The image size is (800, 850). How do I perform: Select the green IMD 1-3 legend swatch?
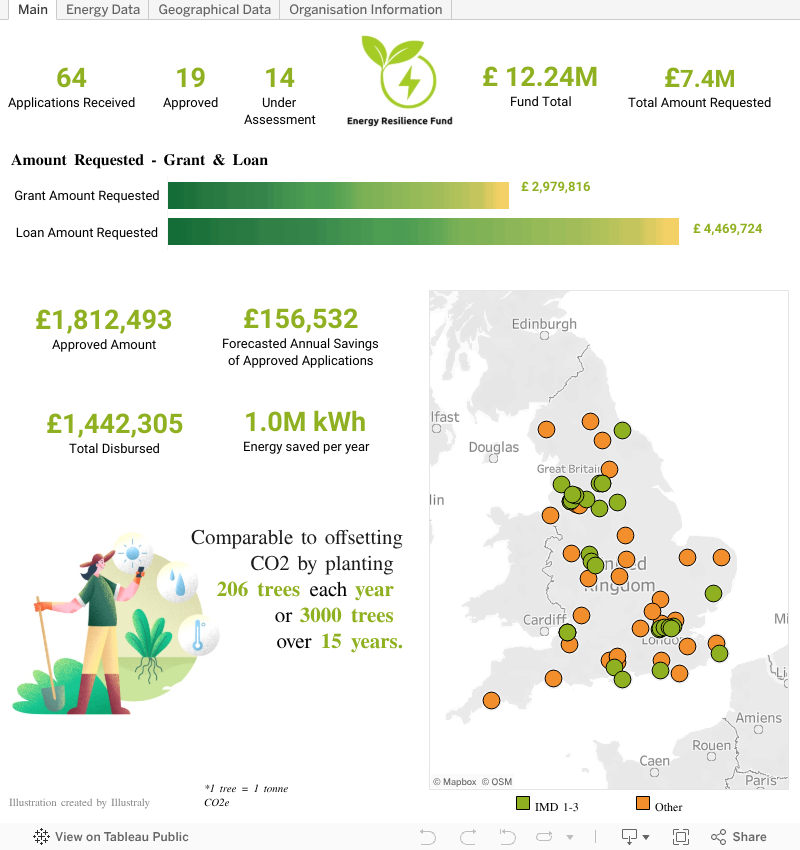[x=522, y=803]
